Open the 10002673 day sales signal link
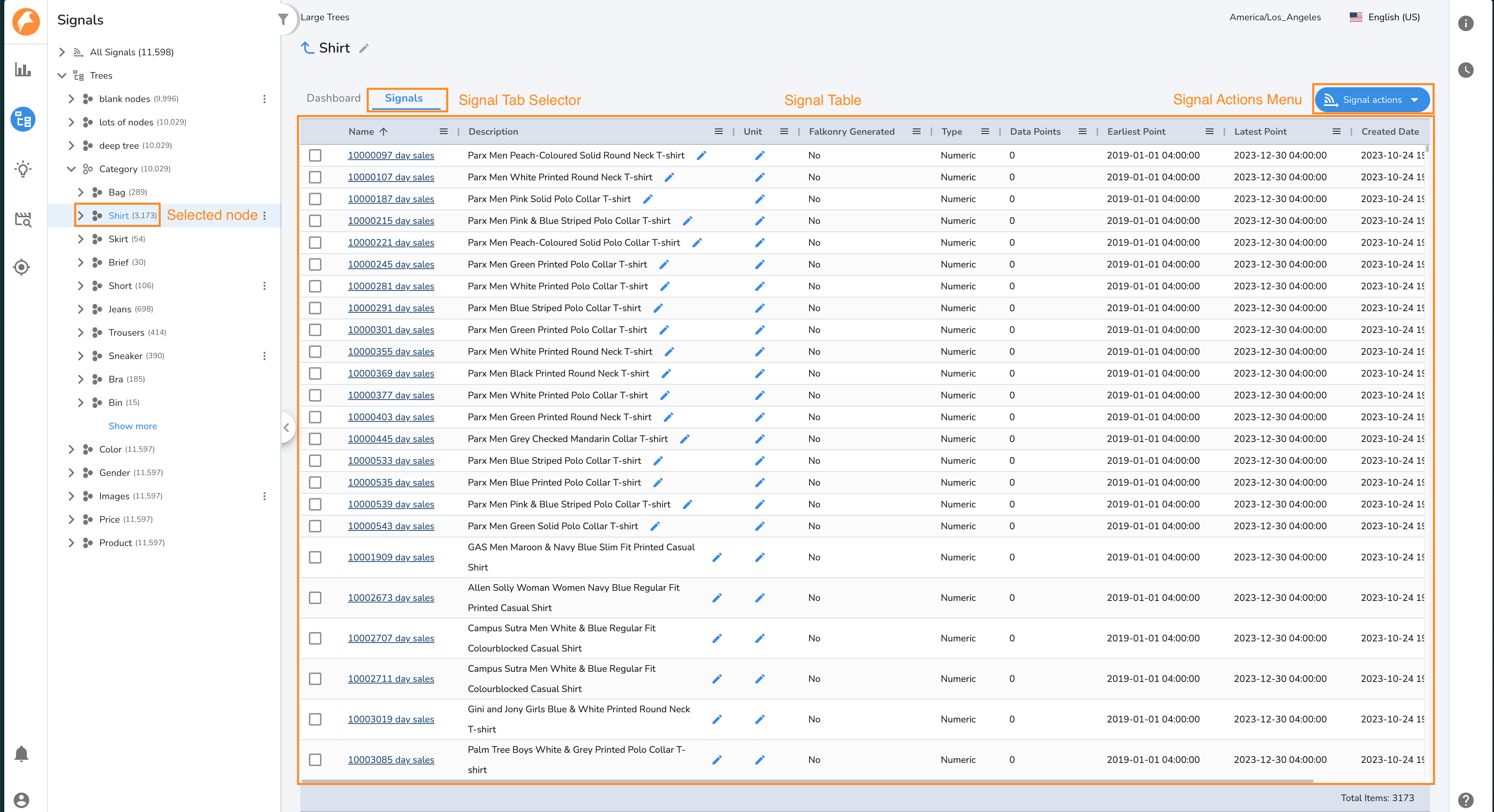The height and width of the screenshot is (812, 1494). click(391, 597)
